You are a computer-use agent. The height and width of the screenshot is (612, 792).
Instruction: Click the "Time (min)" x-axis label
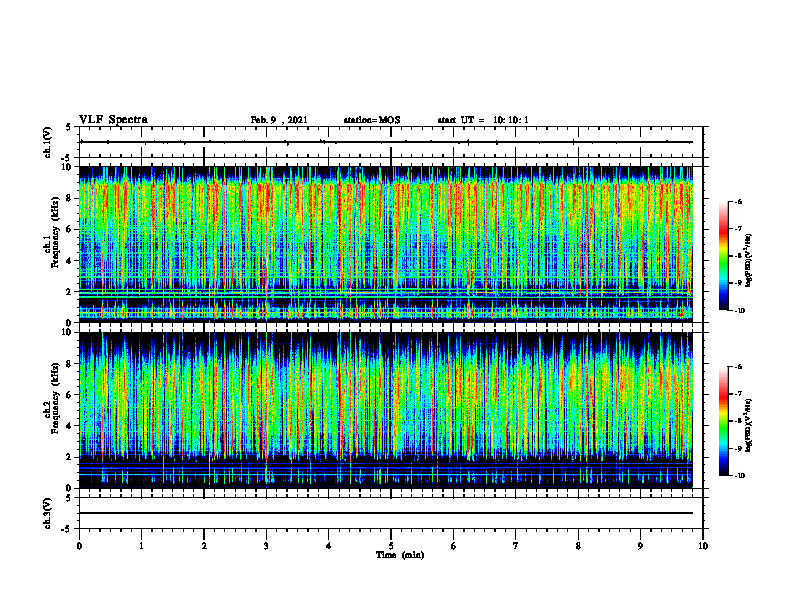tap(400, 555)
